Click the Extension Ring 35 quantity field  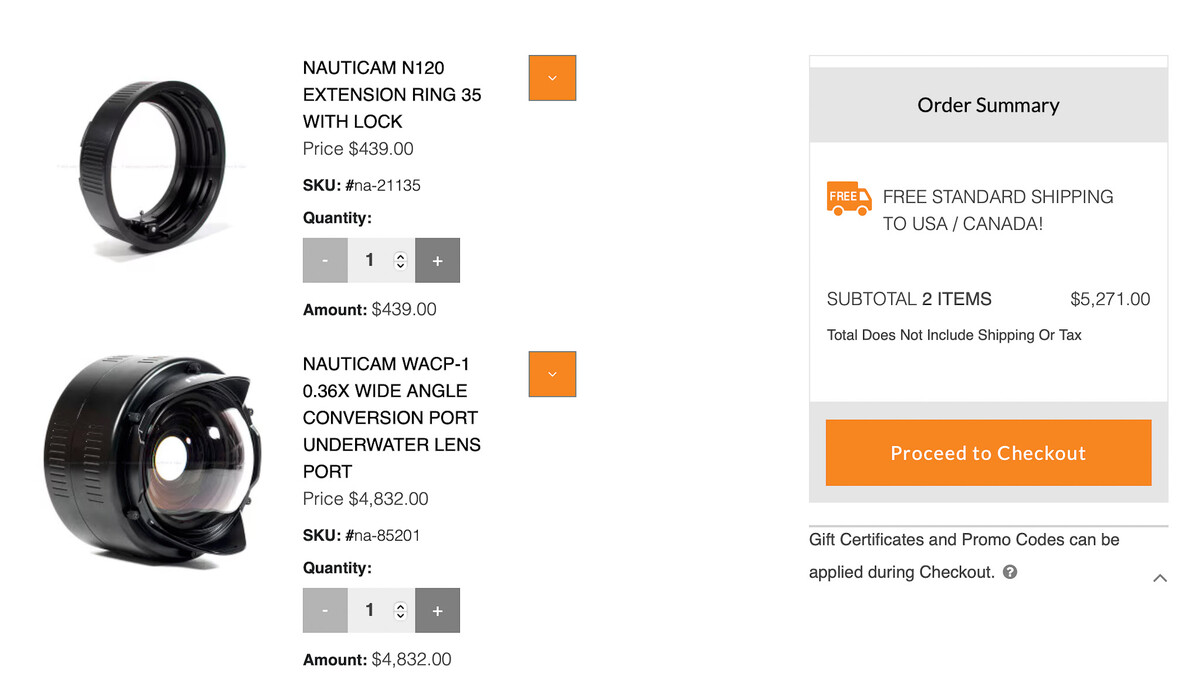point(372,260)
